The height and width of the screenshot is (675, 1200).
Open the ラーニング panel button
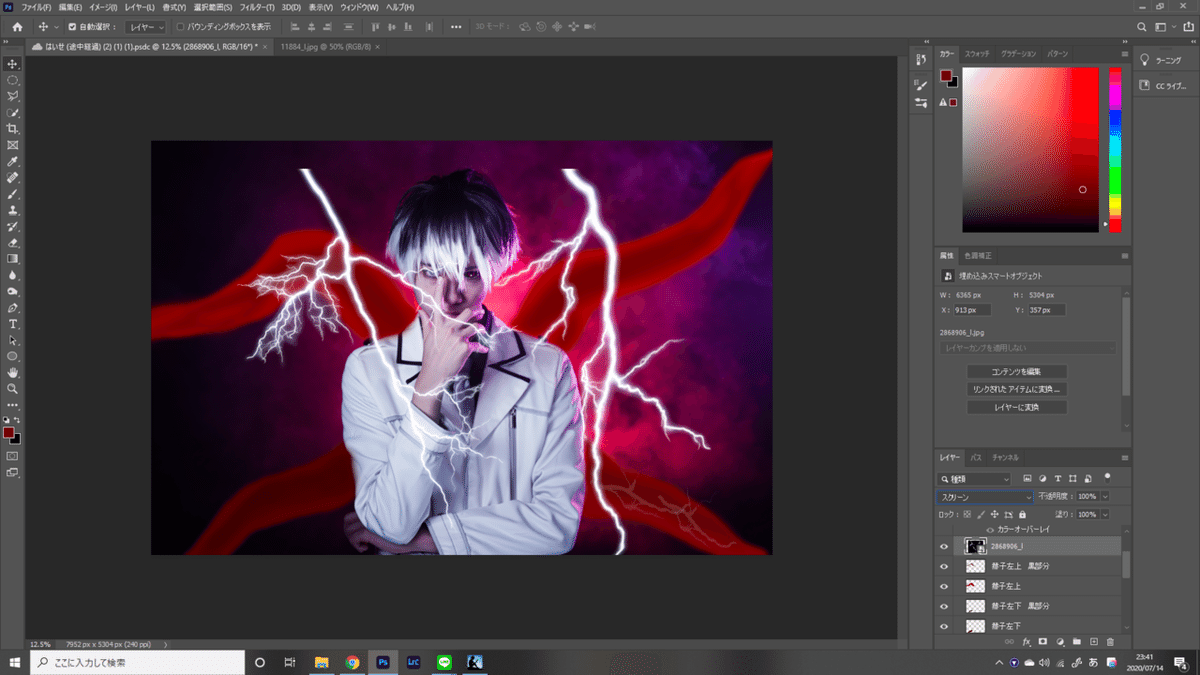click(x=1162, y=60)
